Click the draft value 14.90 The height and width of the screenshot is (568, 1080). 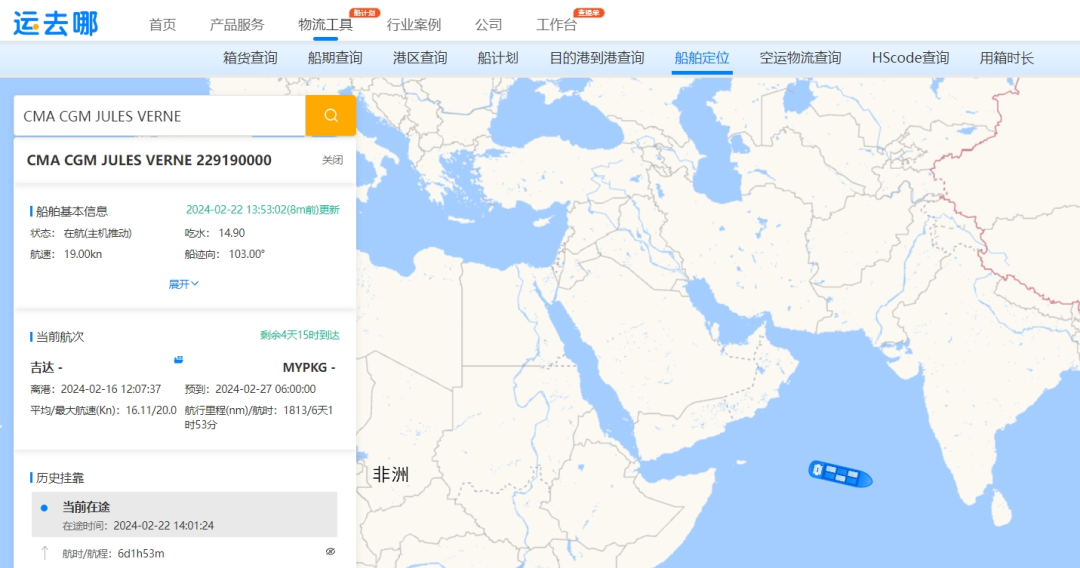[x=231, y=233]
